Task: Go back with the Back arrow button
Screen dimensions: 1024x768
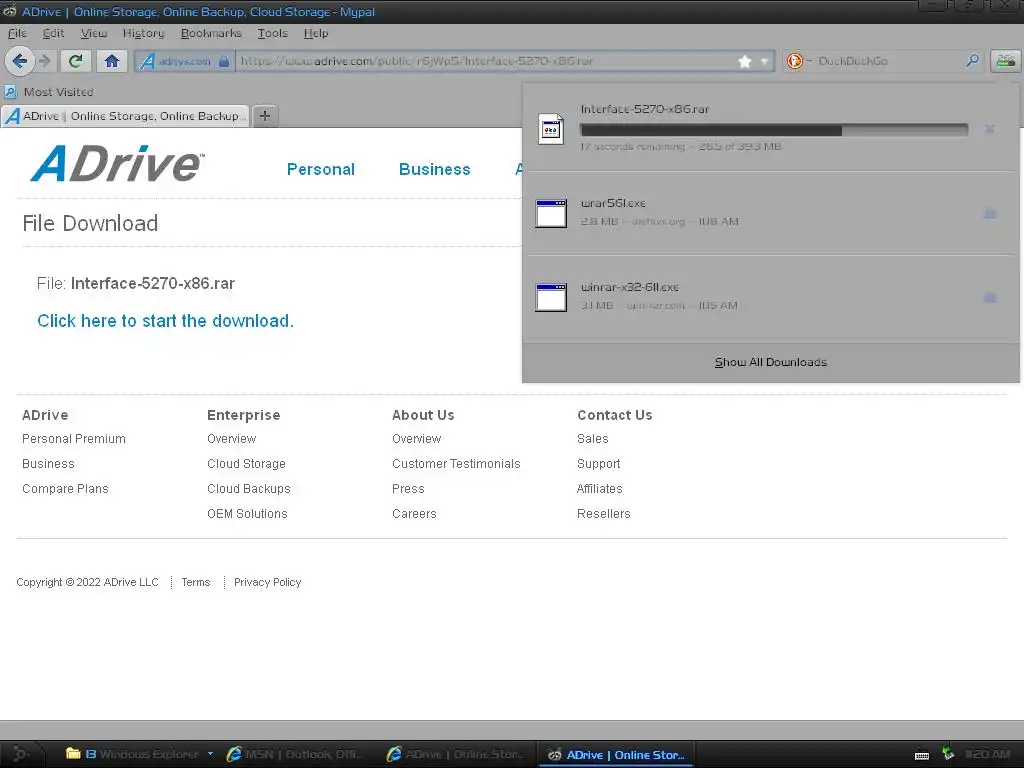Action: pos(20,61)
